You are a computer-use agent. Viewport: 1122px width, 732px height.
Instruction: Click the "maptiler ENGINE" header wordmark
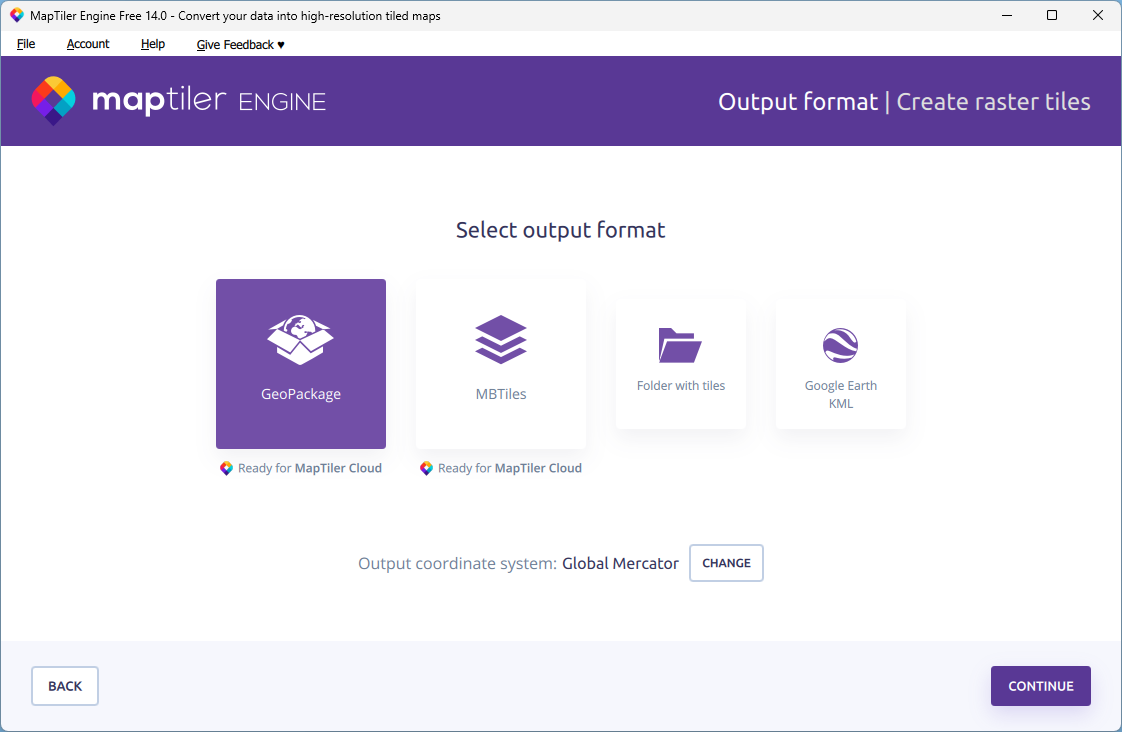[209, 101]
